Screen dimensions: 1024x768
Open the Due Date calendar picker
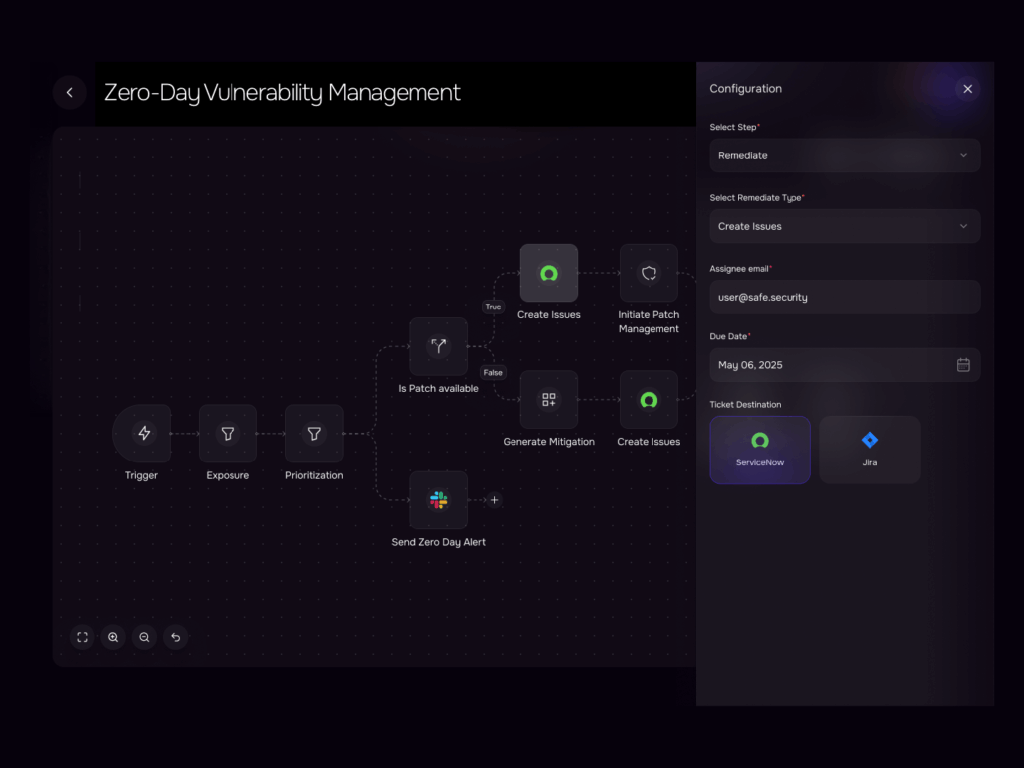tap(963, 365)
